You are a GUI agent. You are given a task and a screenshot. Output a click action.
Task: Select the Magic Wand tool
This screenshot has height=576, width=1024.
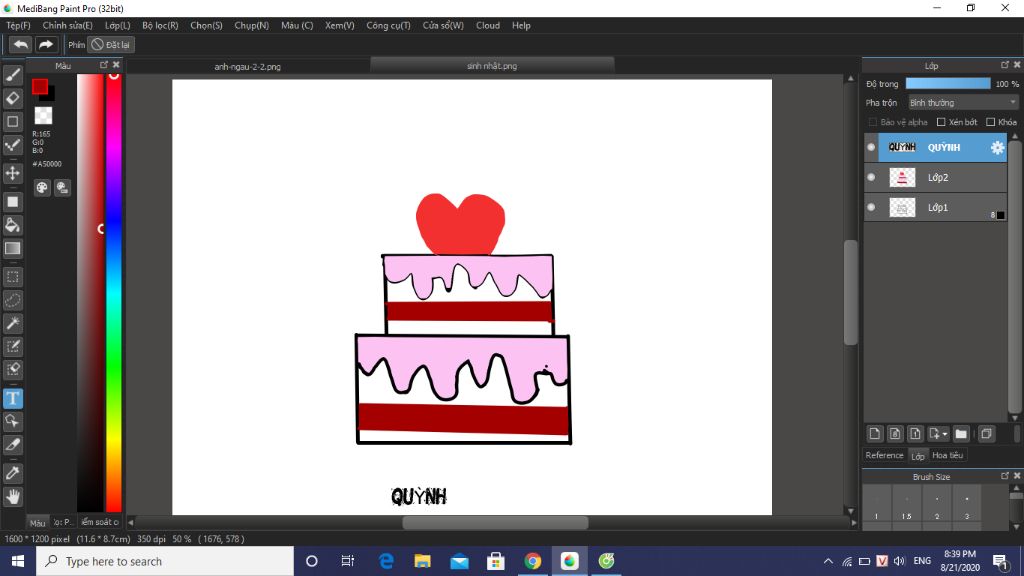pos(12,323)
